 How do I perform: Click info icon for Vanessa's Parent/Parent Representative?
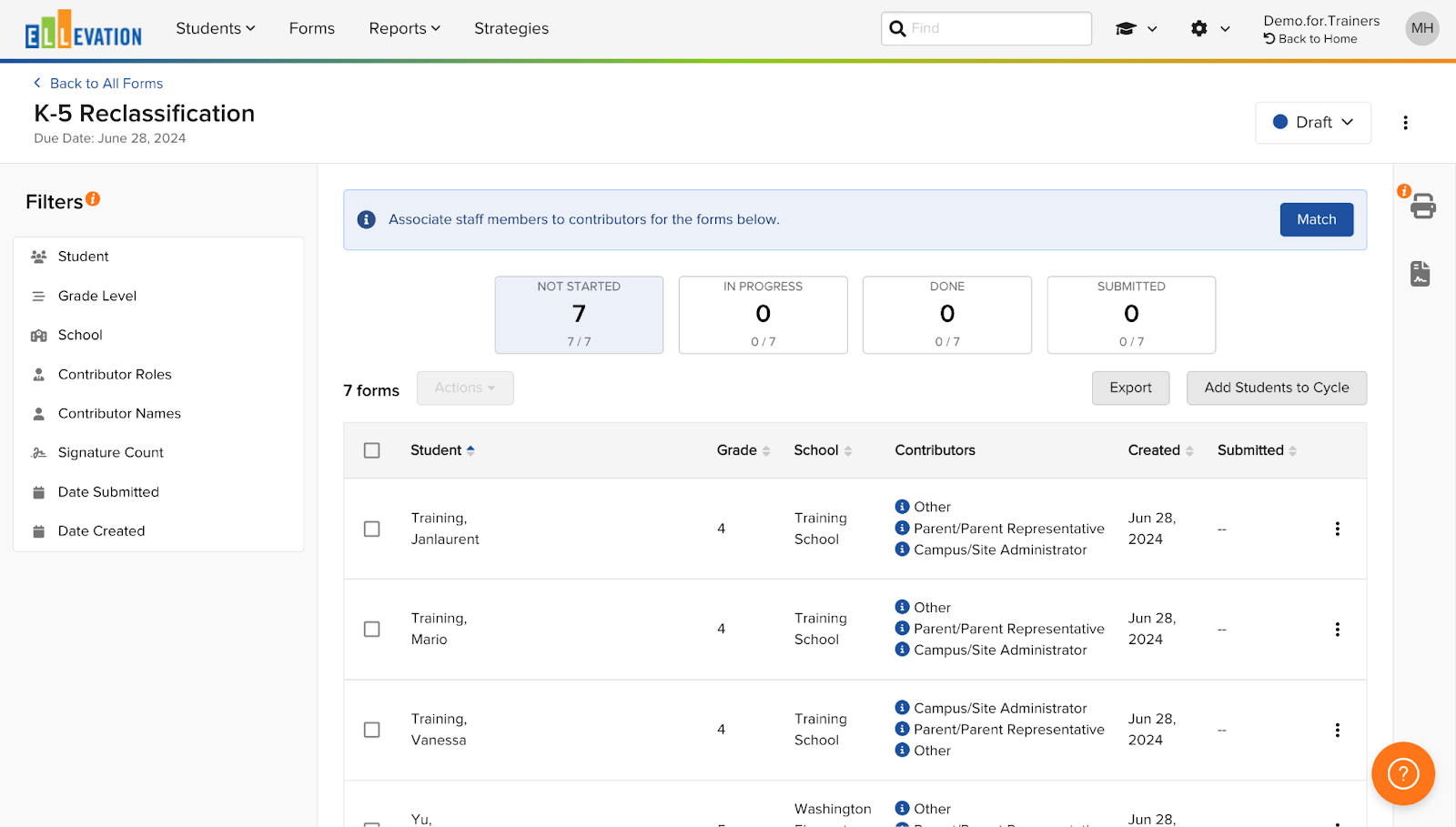(902, 728)
